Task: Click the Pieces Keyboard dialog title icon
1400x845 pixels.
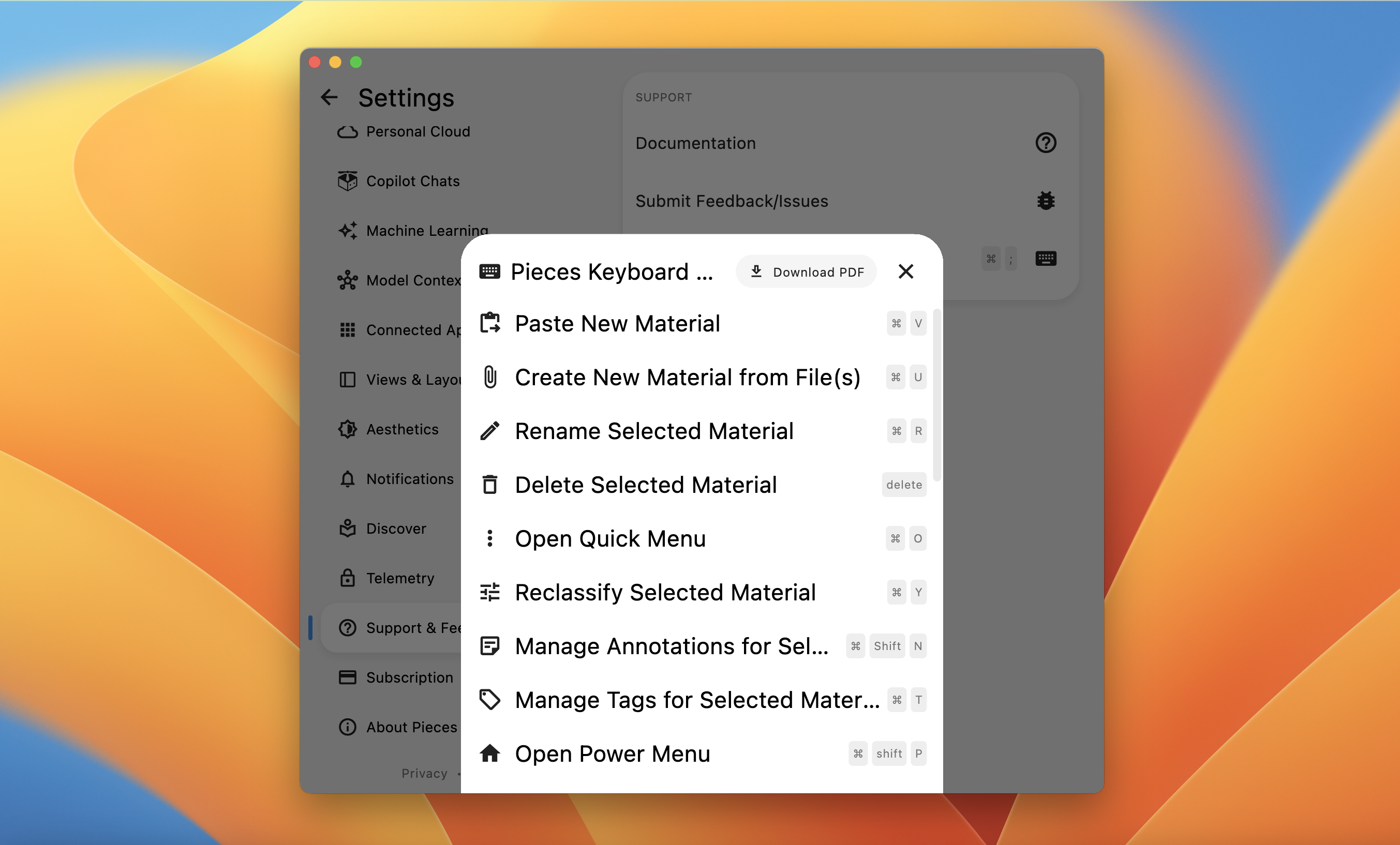Action: (x=490, y=271)
